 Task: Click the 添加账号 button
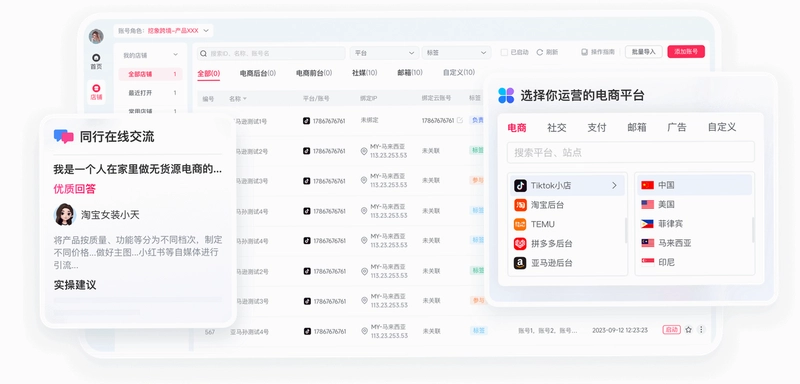click(686, 52)
